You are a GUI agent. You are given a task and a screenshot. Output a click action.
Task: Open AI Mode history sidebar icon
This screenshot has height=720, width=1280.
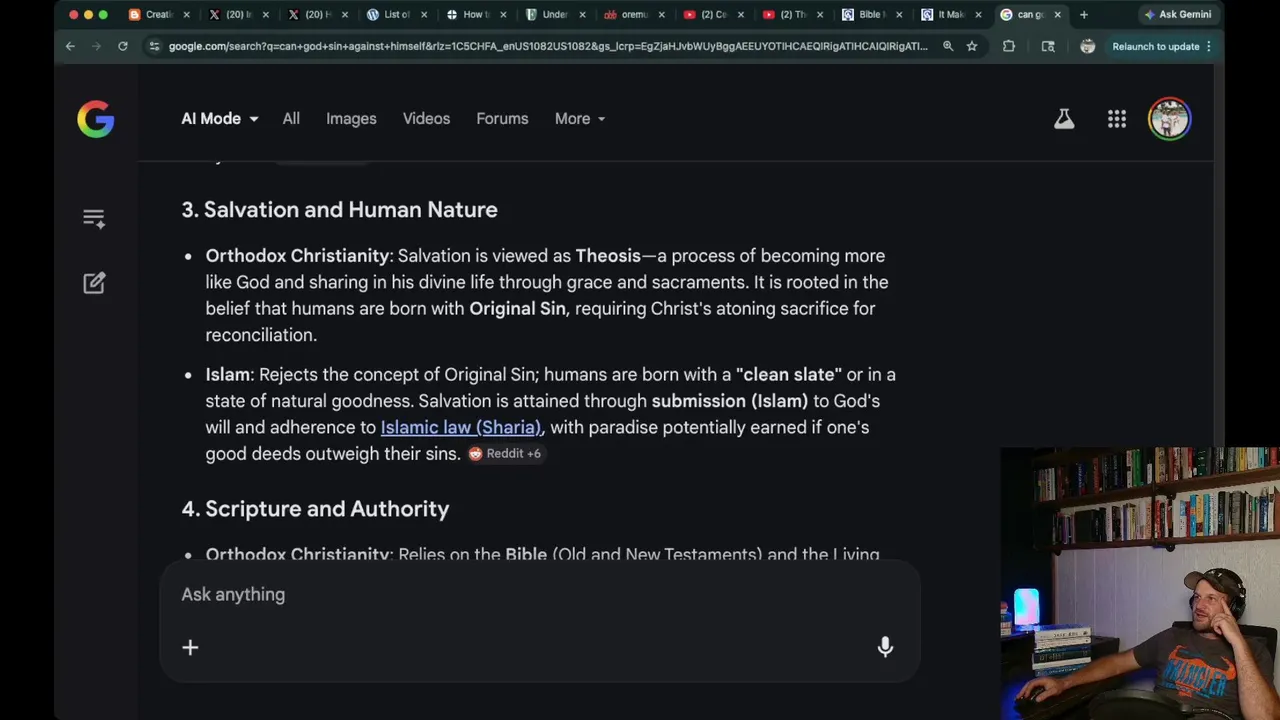point(94,218)
